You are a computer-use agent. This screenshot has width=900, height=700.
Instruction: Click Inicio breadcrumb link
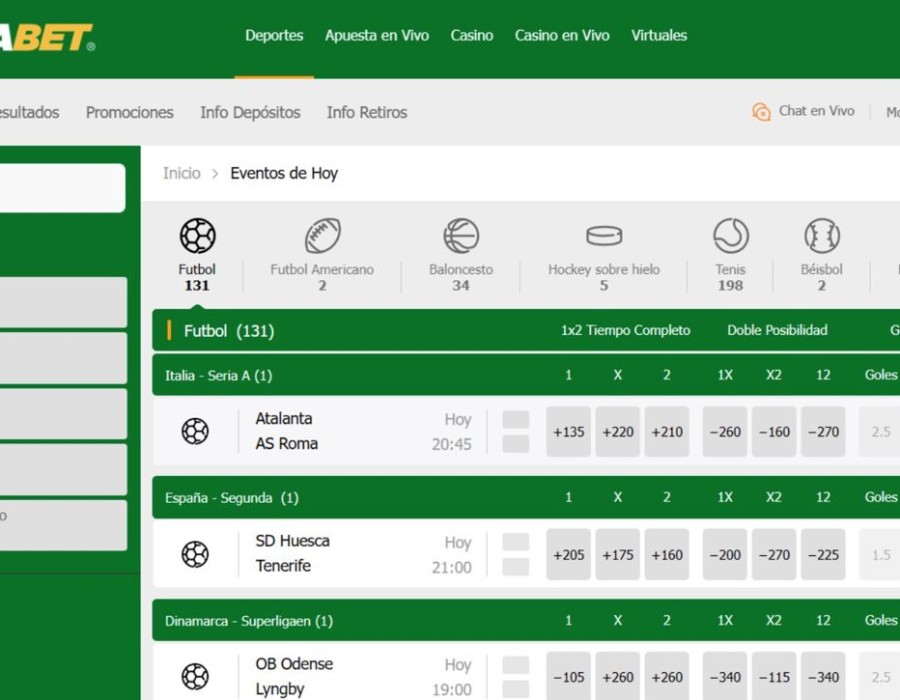(182, 173)
